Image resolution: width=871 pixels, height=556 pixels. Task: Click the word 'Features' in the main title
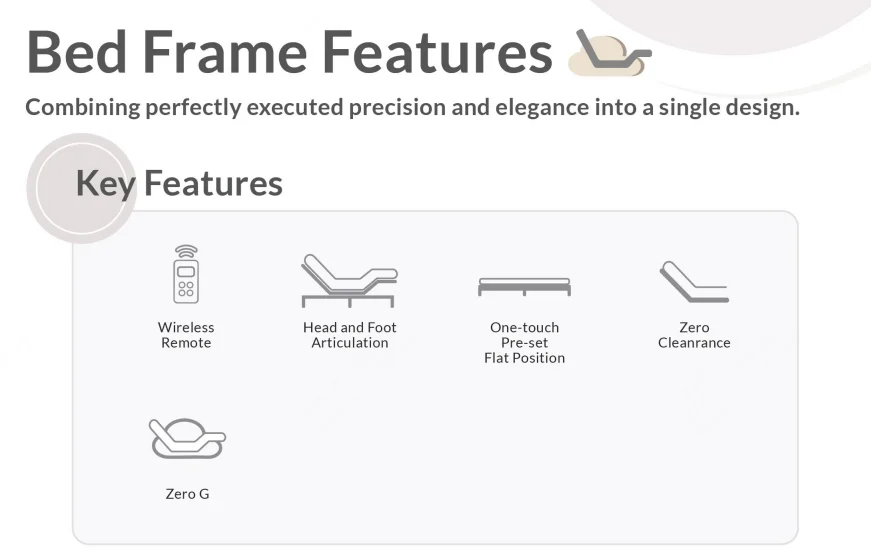pyautogui.click(x=437, y=52)
